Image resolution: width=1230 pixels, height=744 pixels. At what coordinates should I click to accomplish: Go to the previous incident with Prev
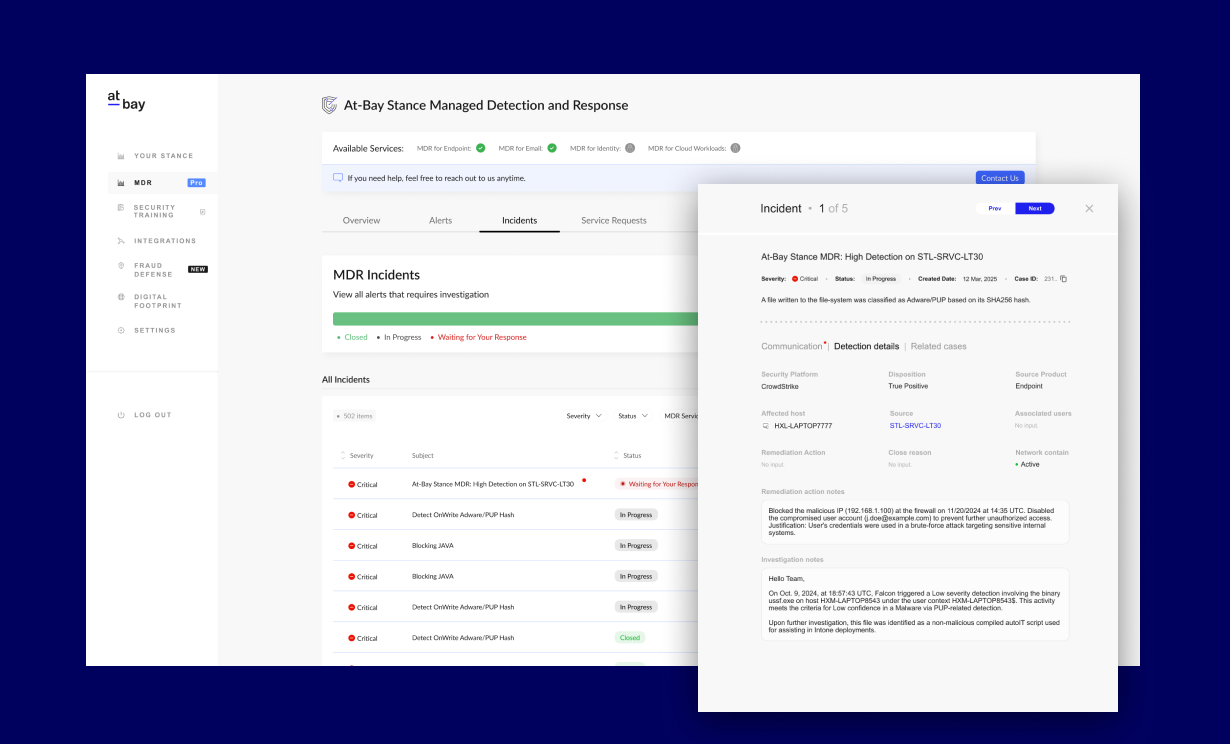pyautogui.click(x=995, y=208)
